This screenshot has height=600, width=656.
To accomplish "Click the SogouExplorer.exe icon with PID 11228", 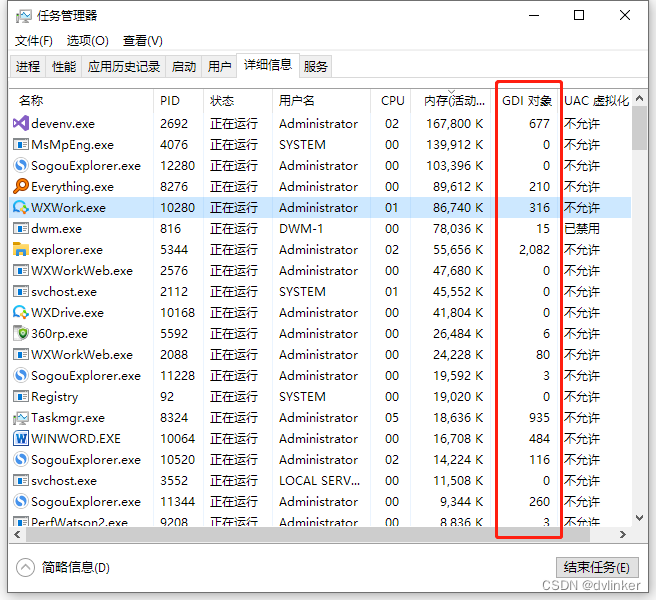I will (x=20, y=375).
